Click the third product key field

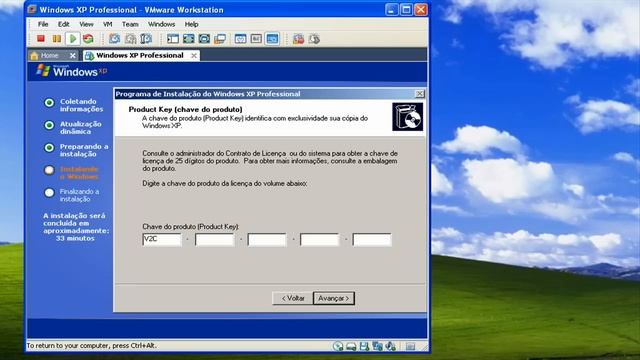pyautogui.click(x=267, y=240)
